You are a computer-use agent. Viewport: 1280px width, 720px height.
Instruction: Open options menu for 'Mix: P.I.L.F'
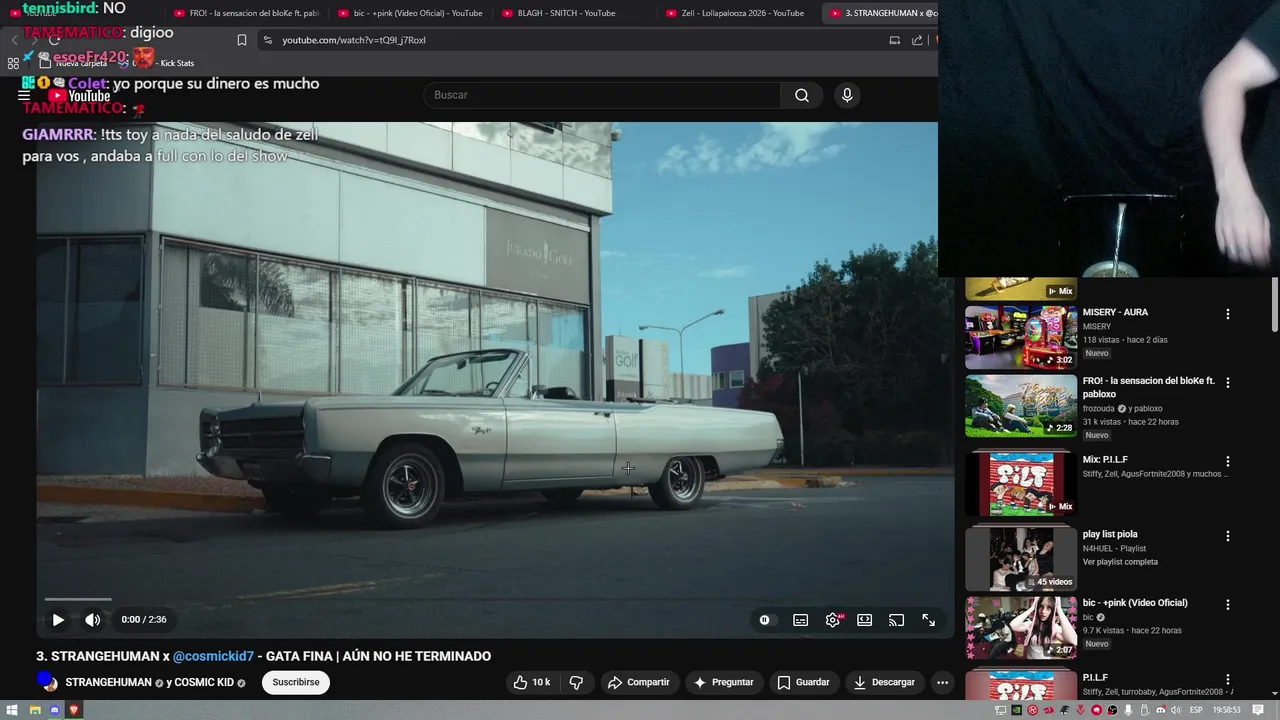[1227, 461]
